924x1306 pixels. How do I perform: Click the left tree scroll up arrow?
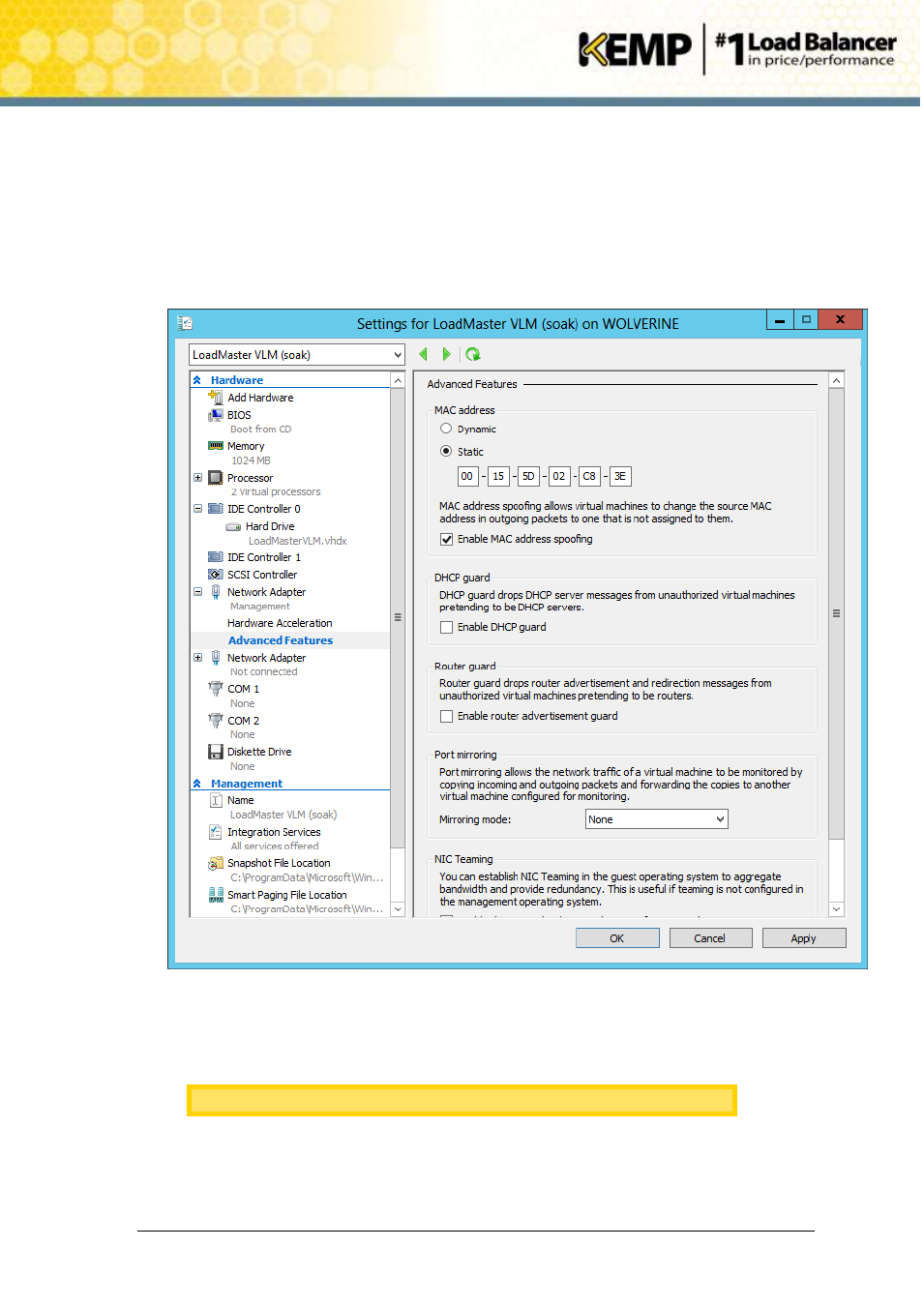point(398,380)
